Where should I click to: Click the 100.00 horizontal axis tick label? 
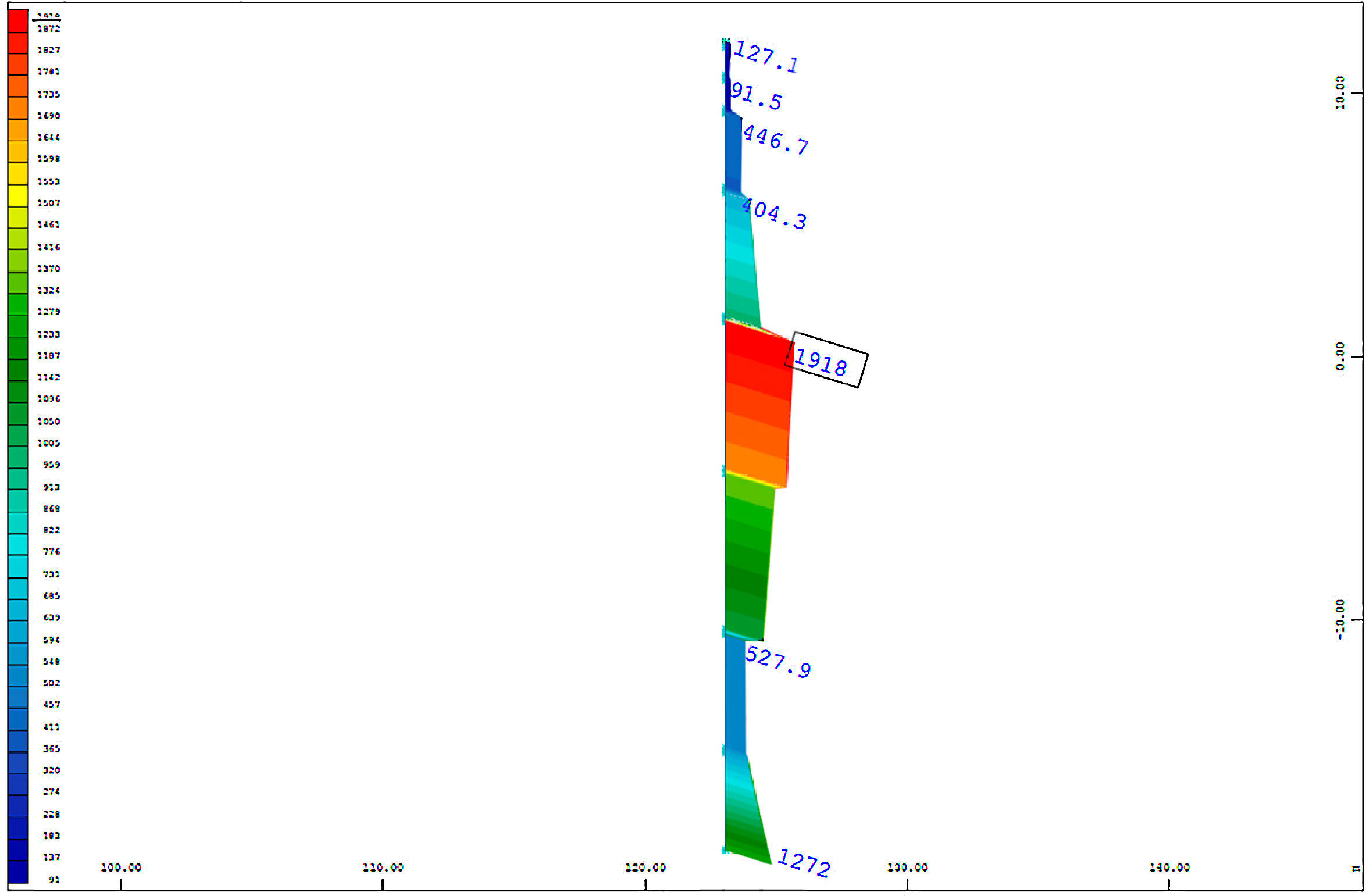121,868
